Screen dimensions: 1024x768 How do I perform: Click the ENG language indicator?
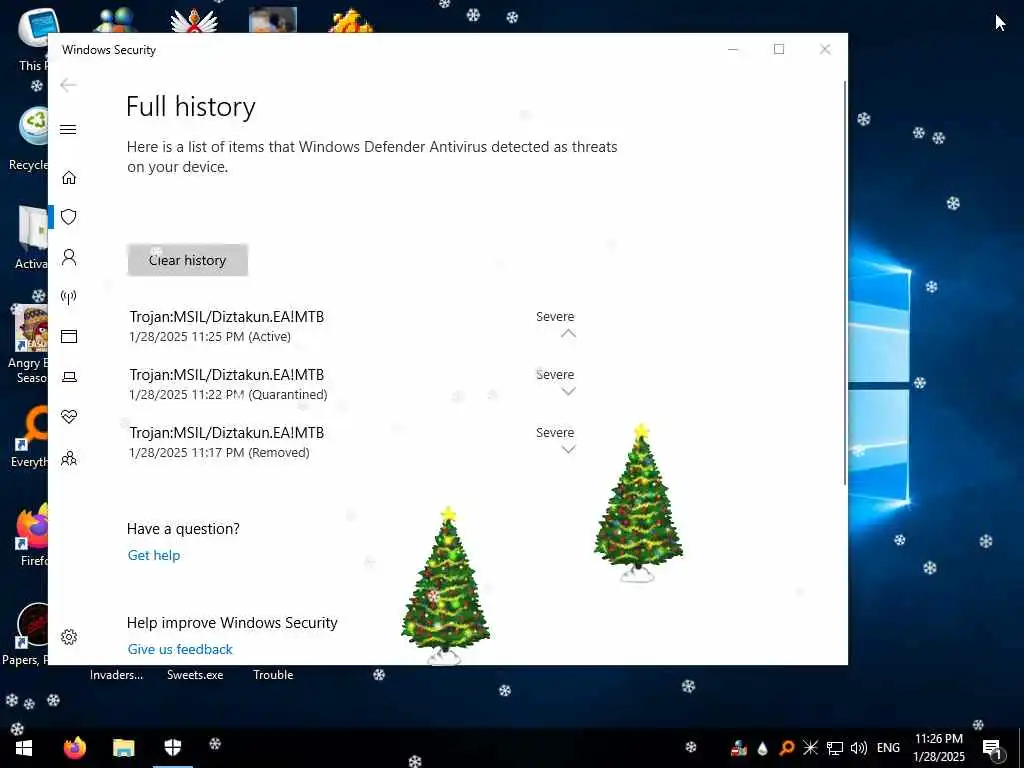(x=888, y=748)
